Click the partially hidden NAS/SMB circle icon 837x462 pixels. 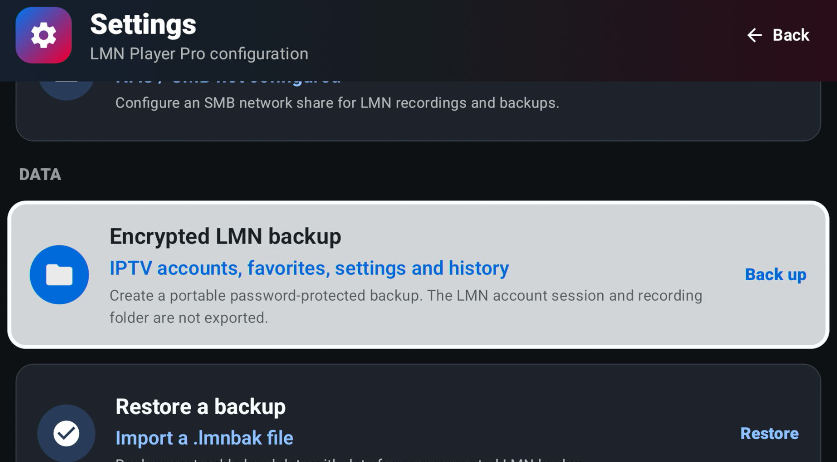pyautogui.click(x=66, y=90)
